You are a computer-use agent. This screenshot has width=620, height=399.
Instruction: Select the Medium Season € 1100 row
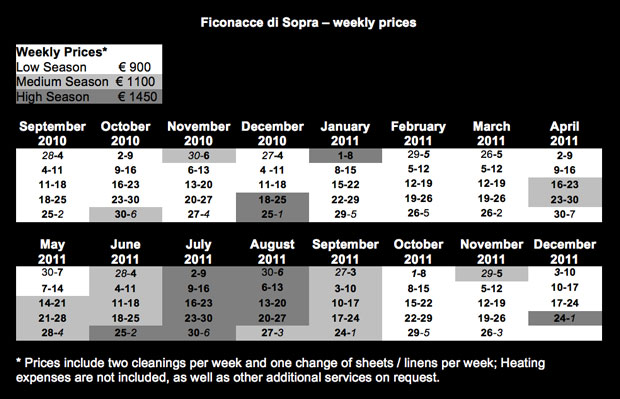(89, 81)
